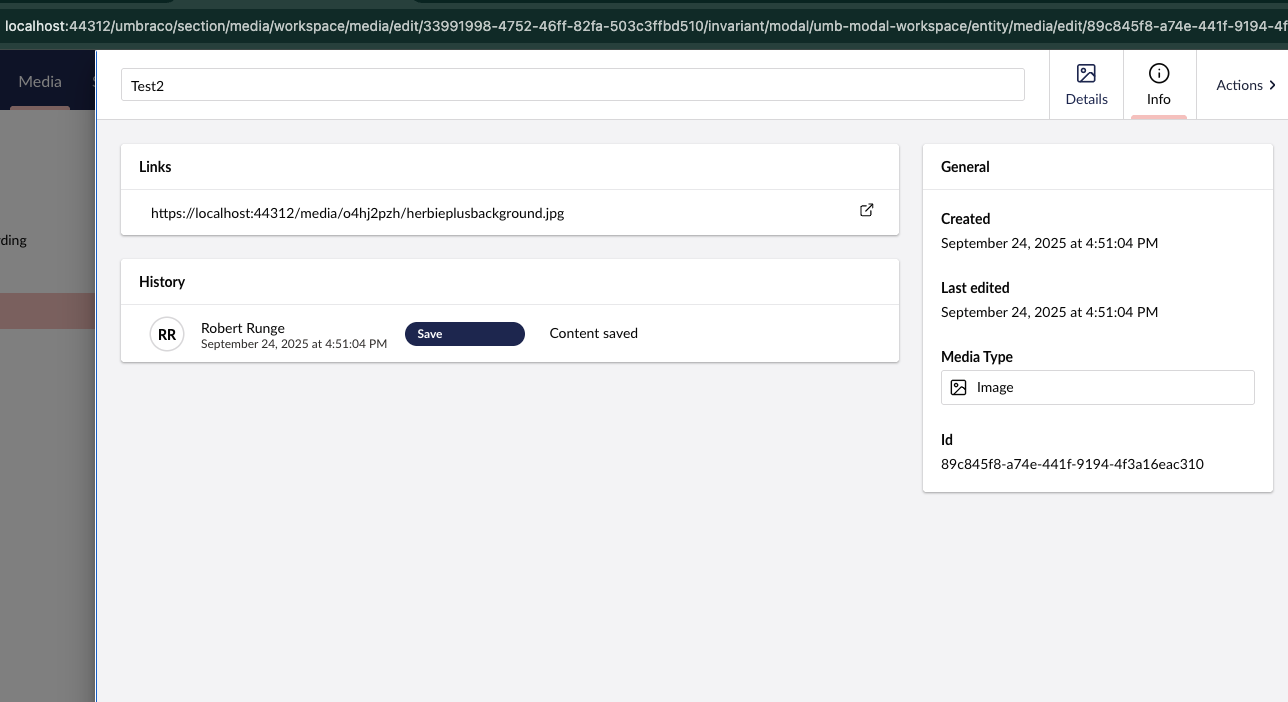Open the Image media type reference
This screenshot has width=1288, height=702.
coord(1097,388)
